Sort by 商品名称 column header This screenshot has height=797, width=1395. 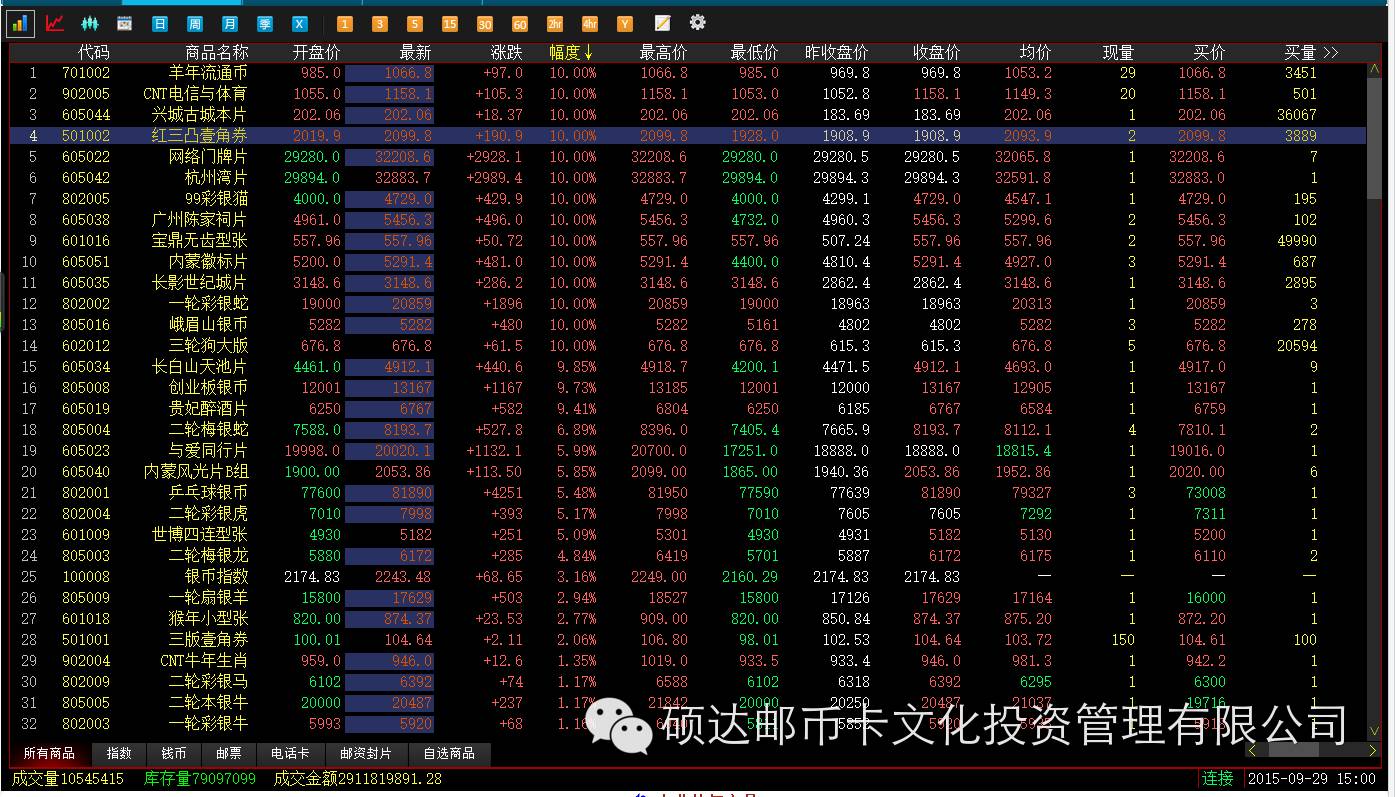point(216,52)
